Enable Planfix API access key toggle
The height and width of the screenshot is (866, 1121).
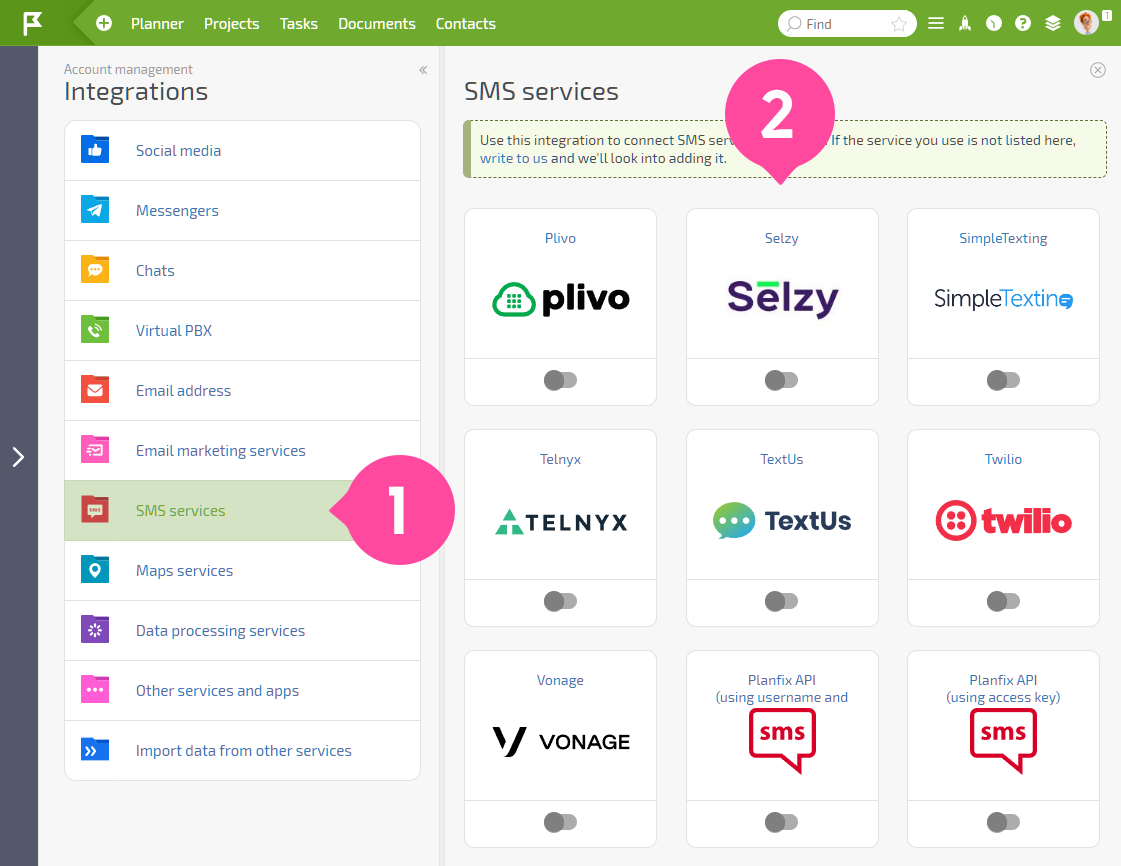coord(1003,822)
